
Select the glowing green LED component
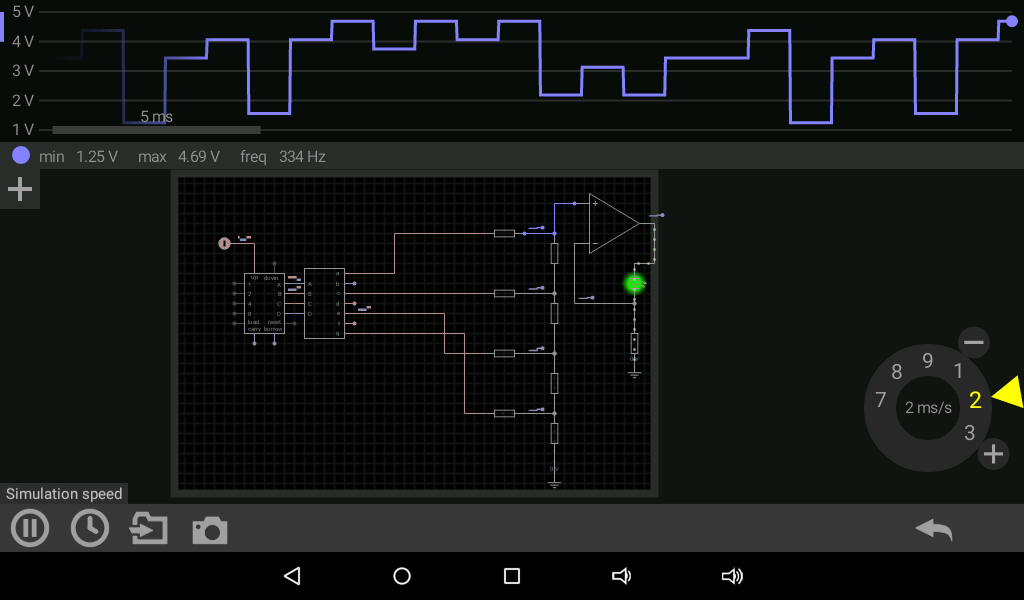click(x=634, y=283)
